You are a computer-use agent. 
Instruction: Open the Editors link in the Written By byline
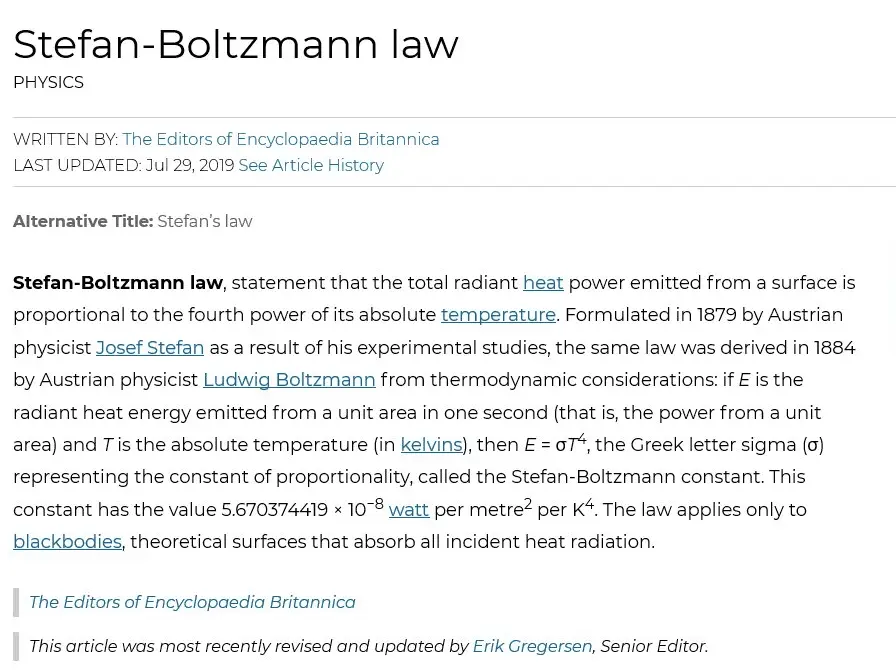[x=281, y=139]
